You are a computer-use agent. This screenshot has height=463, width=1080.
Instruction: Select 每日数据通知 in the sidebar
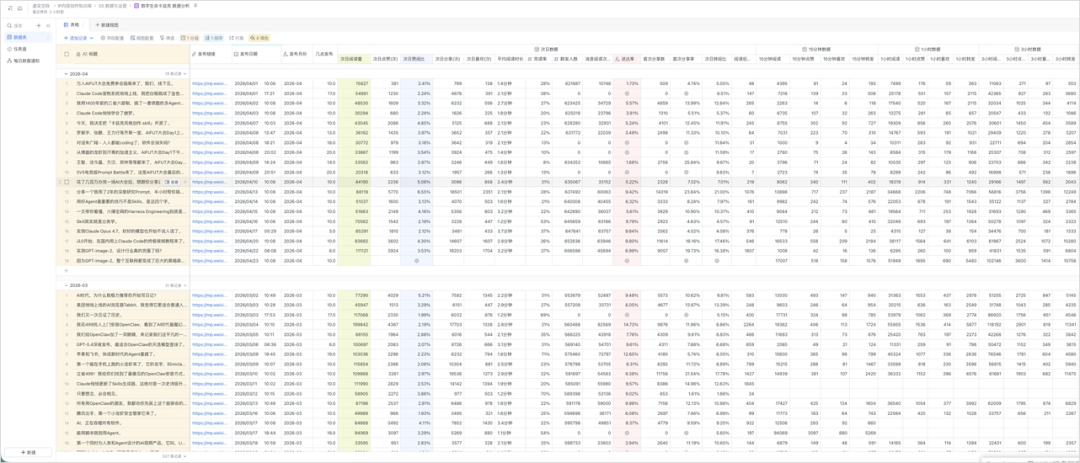[26, 60]
